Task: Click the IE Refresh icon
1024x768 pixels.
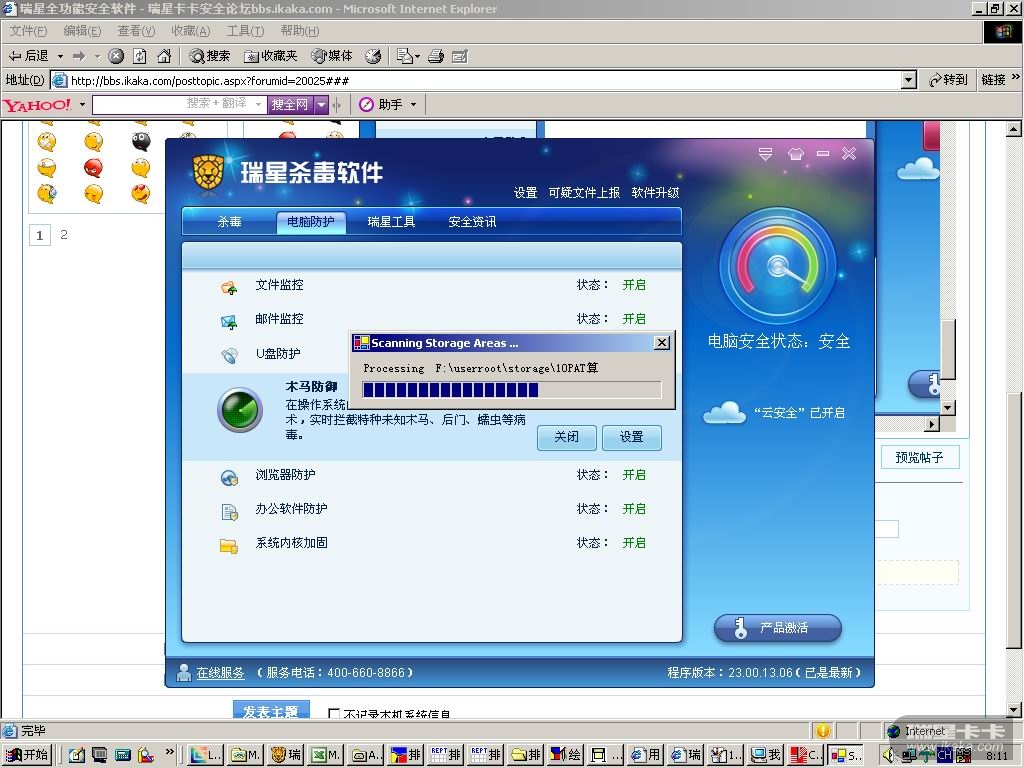Action: pyautogui.click(x=140, y=56)
